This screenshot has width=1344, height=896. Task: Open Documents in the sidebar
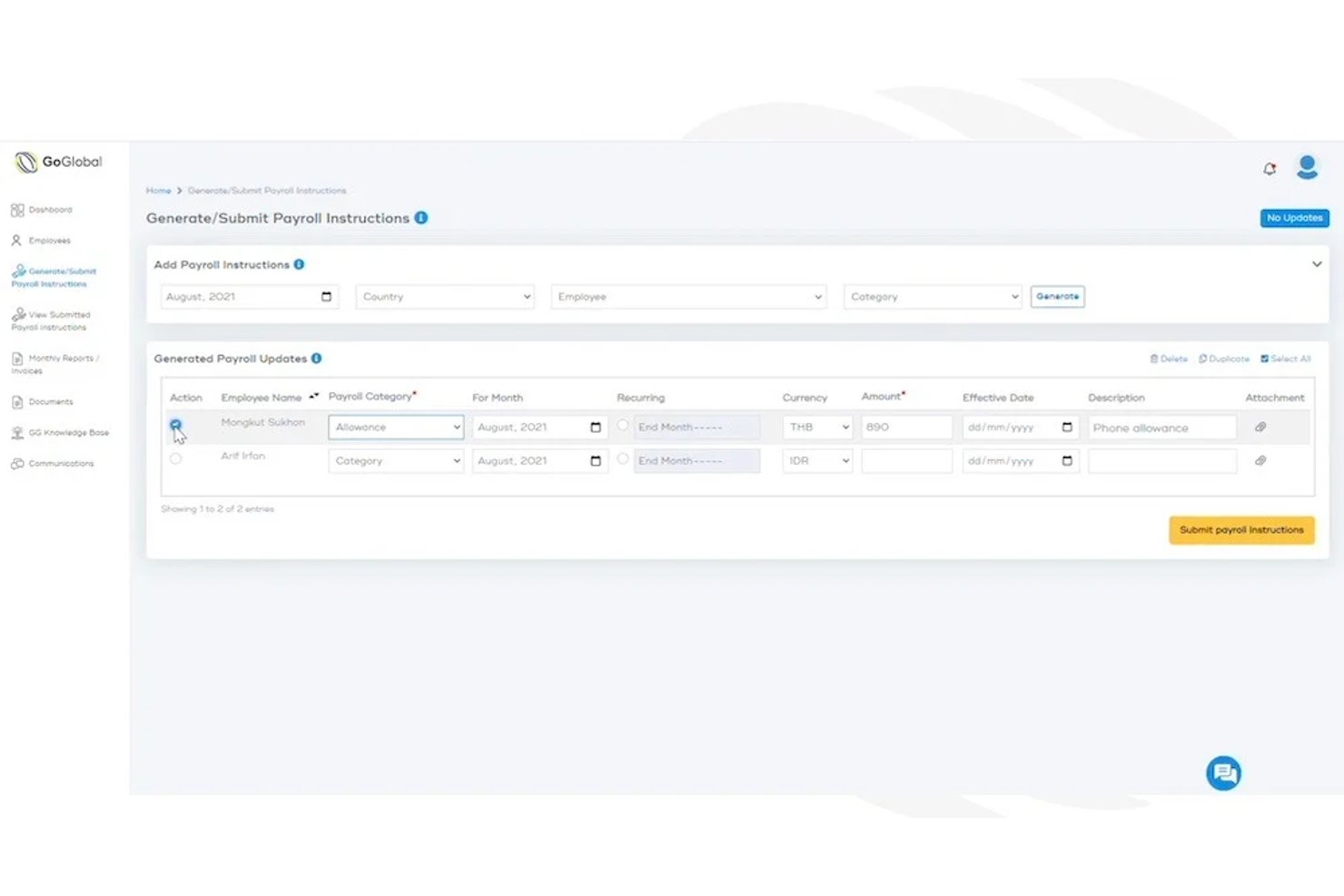point(43,401)
